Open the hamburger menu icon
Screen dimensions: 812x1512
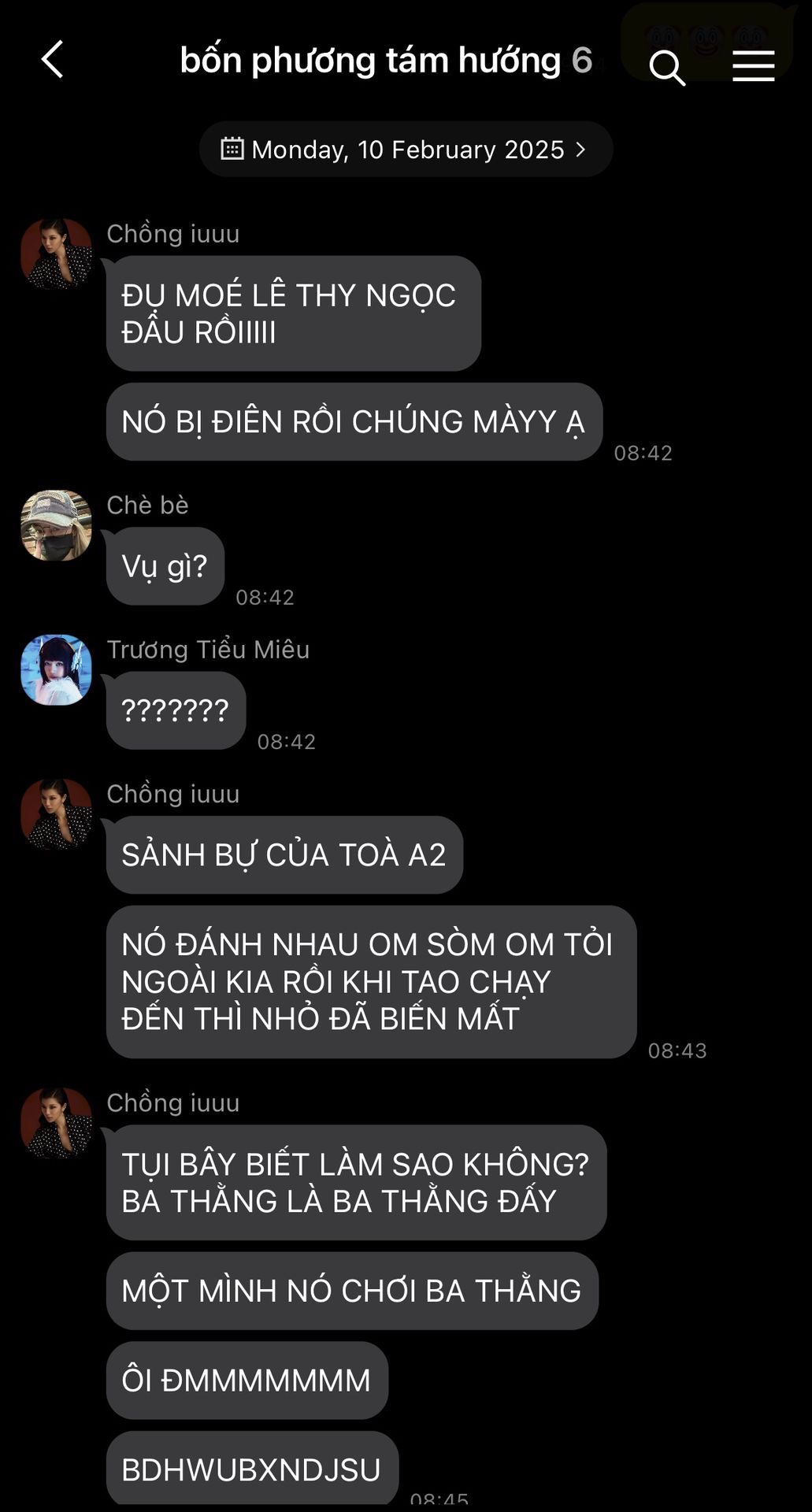(x=754, y=66)
